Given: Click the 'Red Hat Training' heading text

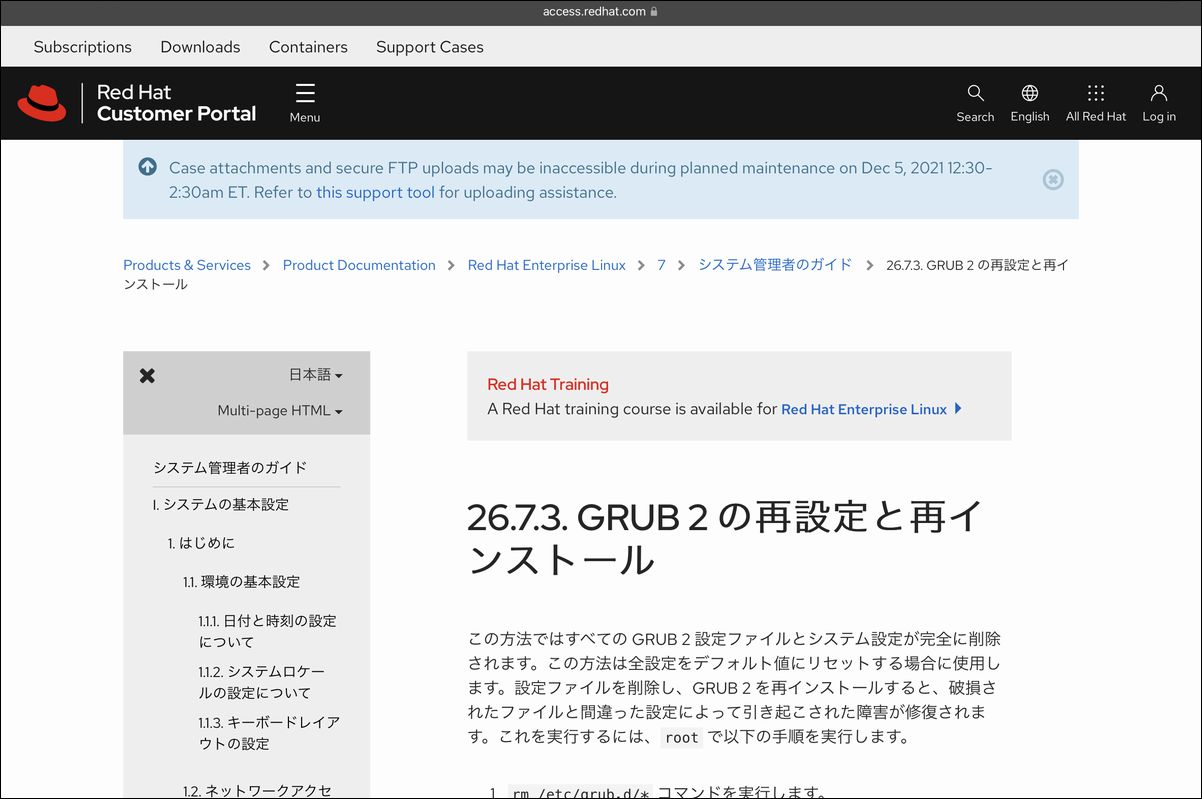Looking at the screenshot, I should click(548, 384).
